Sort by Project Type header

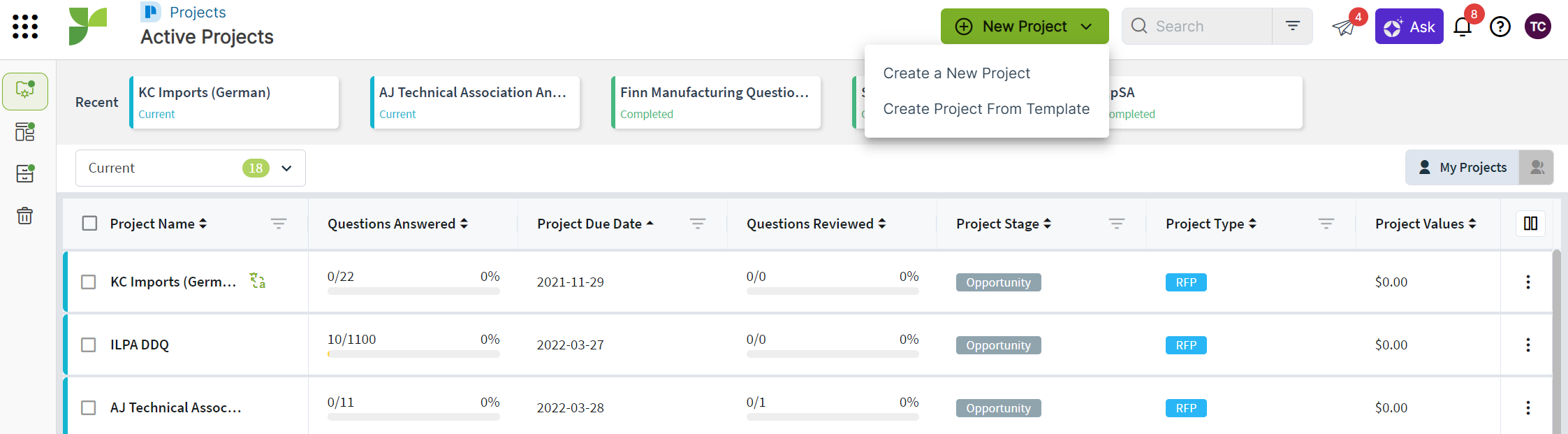[x=1211, y=224]
